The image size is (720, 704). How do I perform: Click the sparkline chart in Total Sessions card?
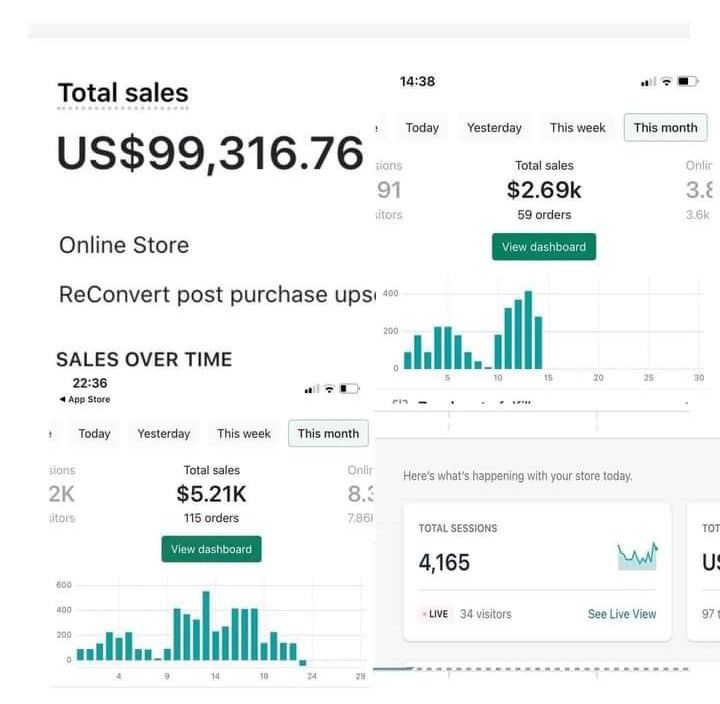(637, 555)
